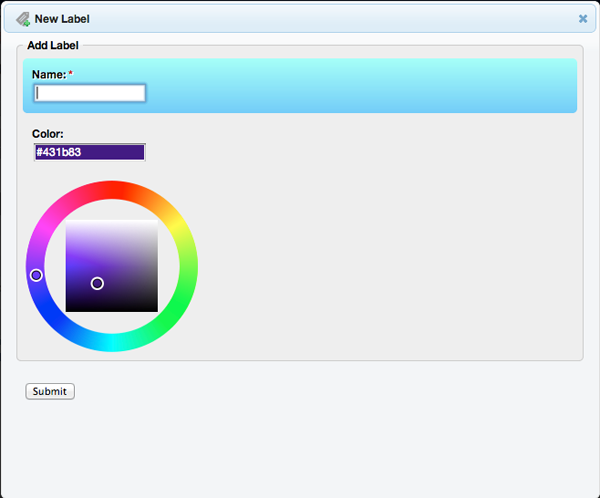Click the tag icon beside New Label title

pyautogui.click(x=22, y=18)
